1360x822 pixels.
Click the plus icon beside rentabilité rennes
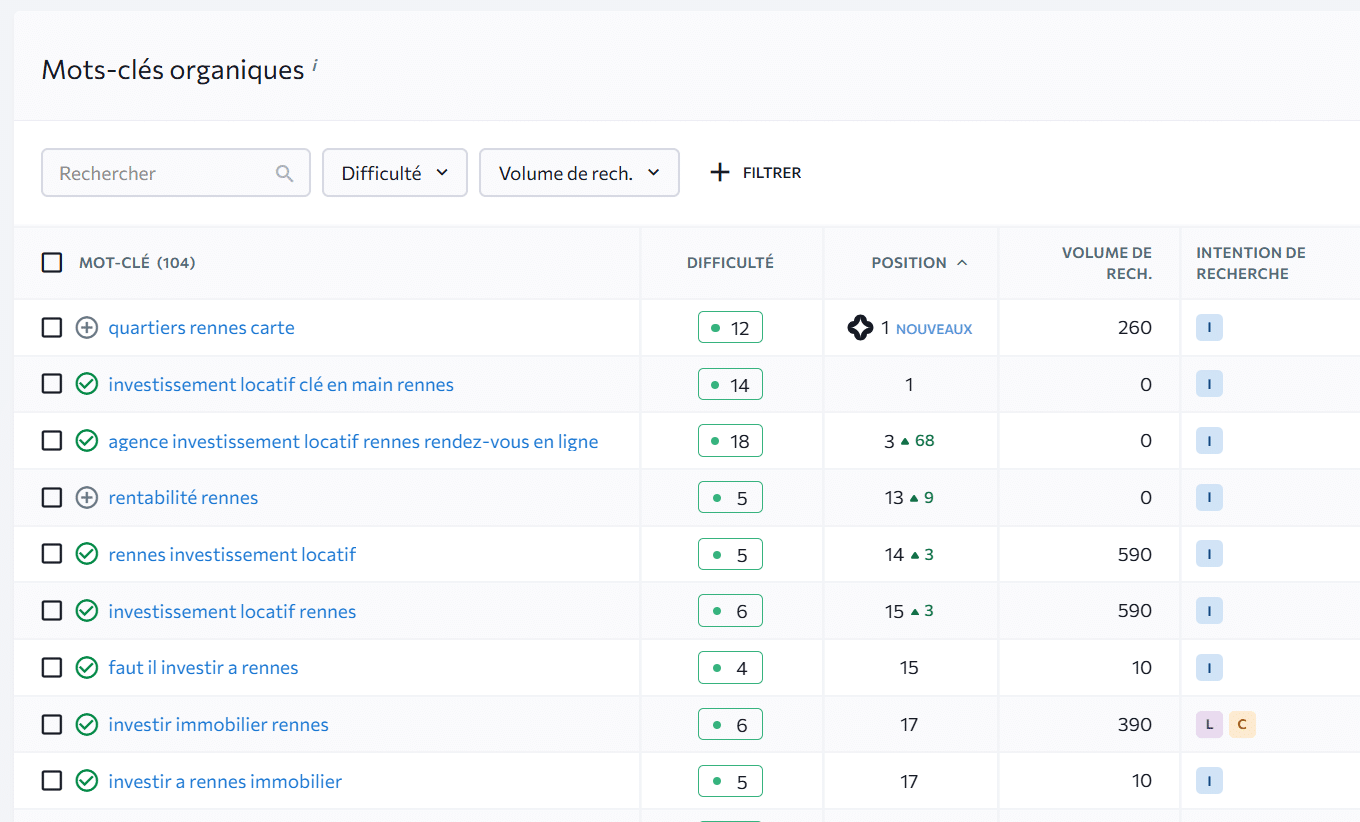pyautogui.click(x=87, y=498)
